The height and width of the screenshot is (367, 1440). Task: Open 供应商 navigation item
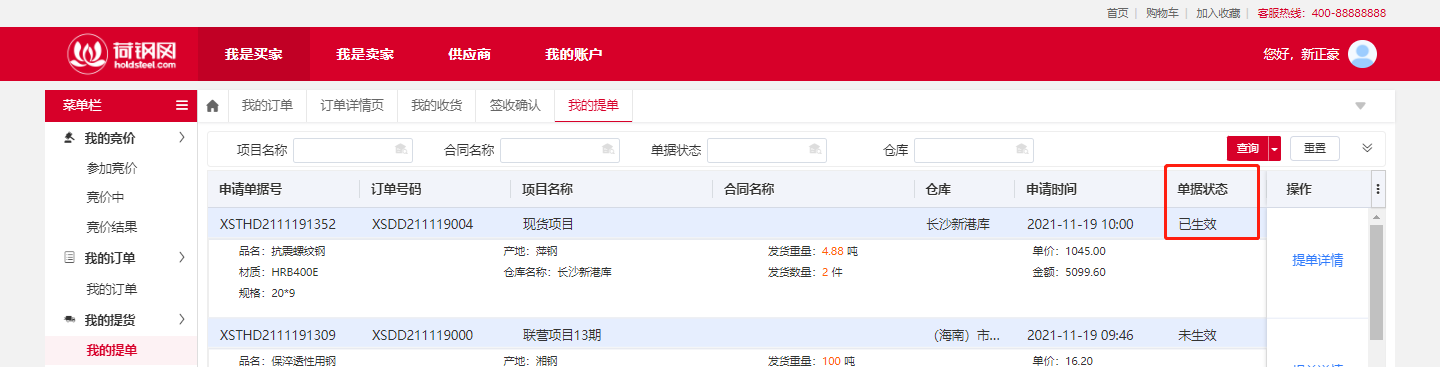469,54
